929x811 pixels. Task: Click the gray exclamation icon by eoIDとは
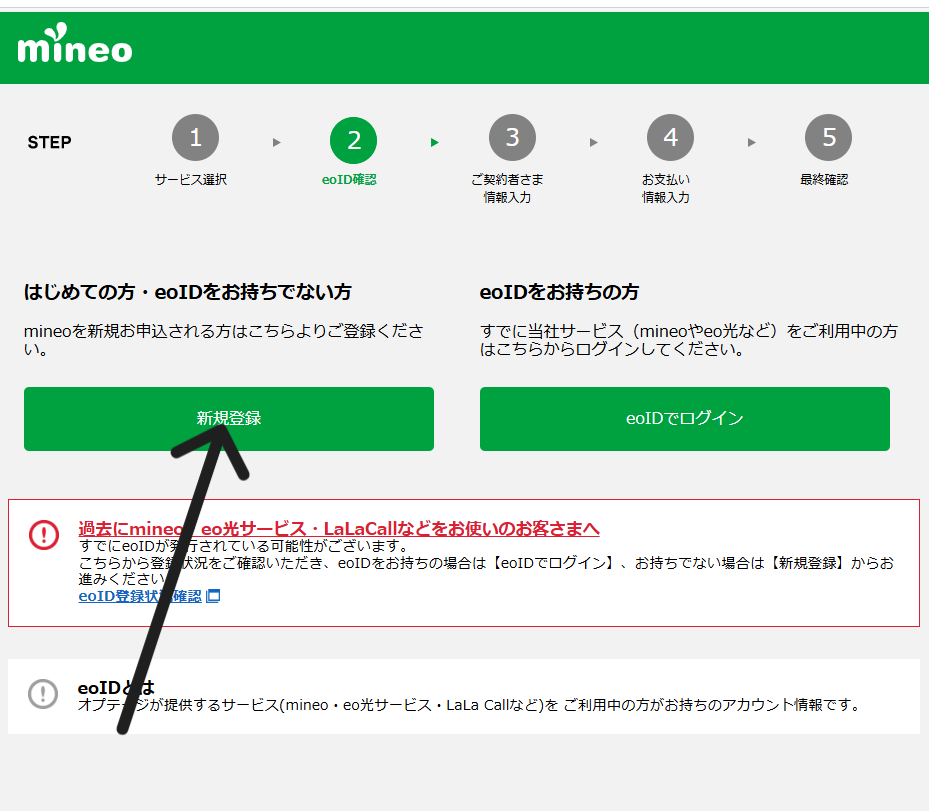pos(43,694)
